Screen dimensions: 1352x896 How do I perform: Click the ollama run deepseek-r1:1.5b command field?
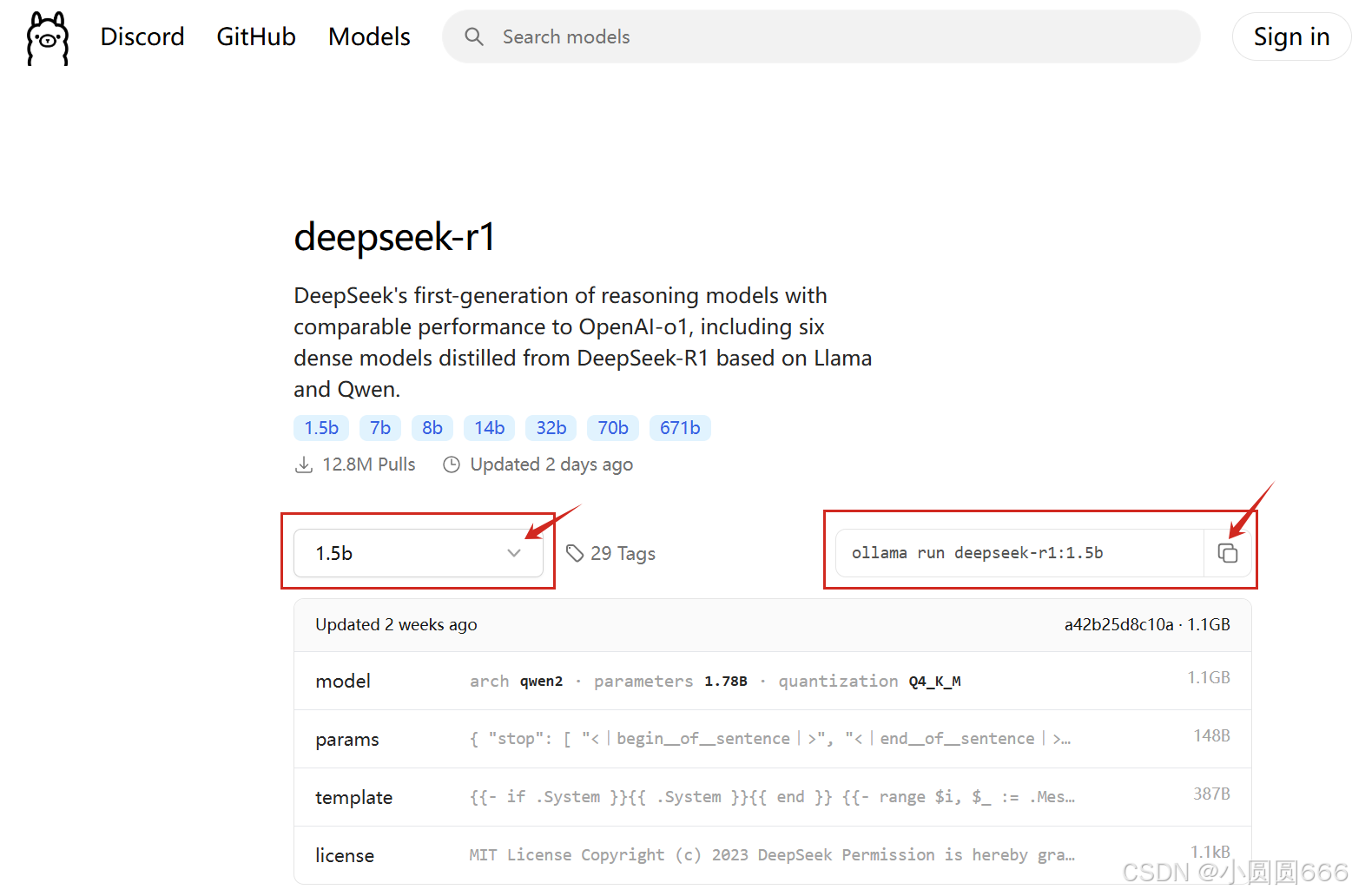1019,553
